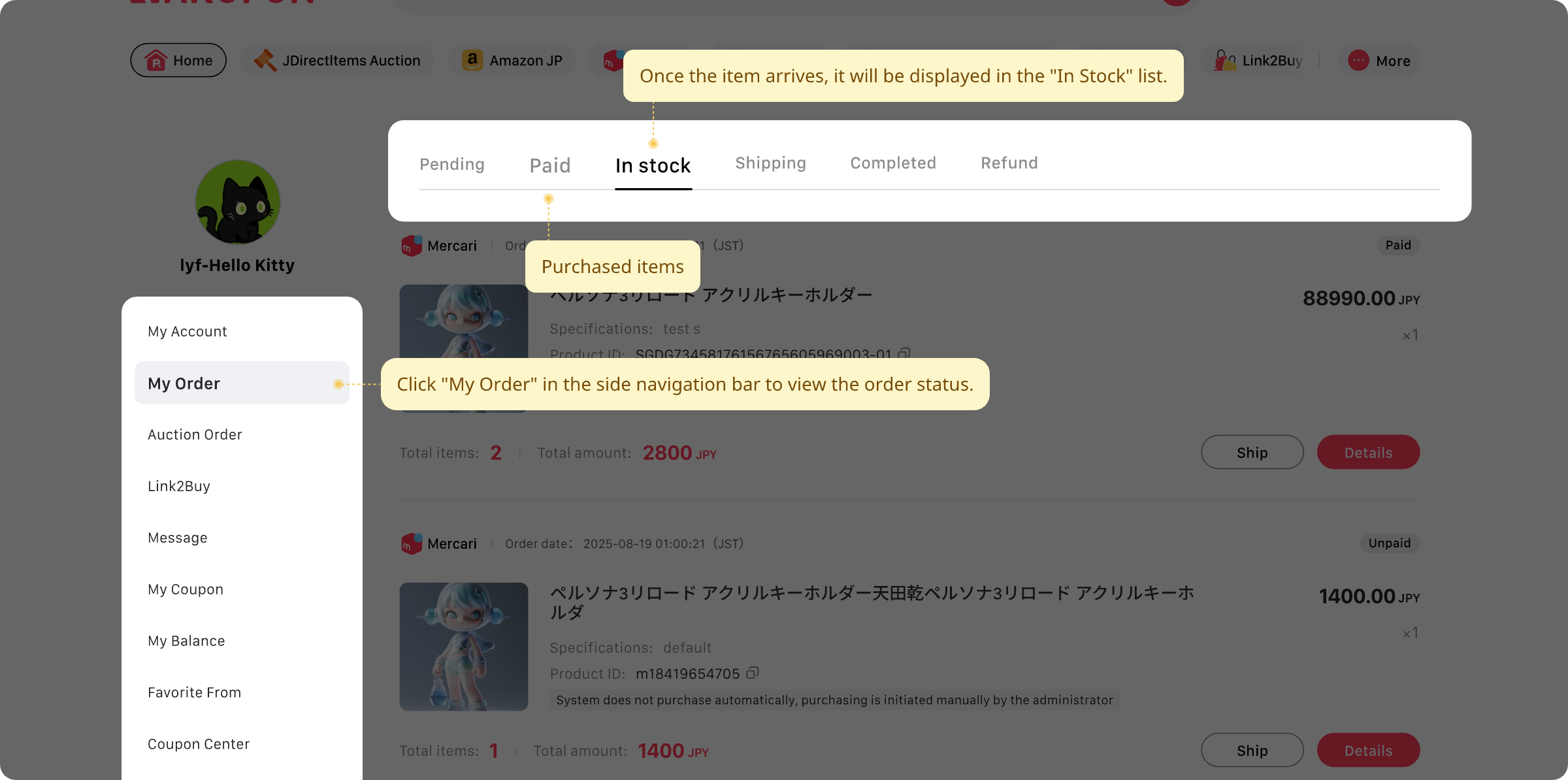1568x780 pixels.
Task: Open the Link2Buy shopping bag icon
Action: tap(1224, 61)
